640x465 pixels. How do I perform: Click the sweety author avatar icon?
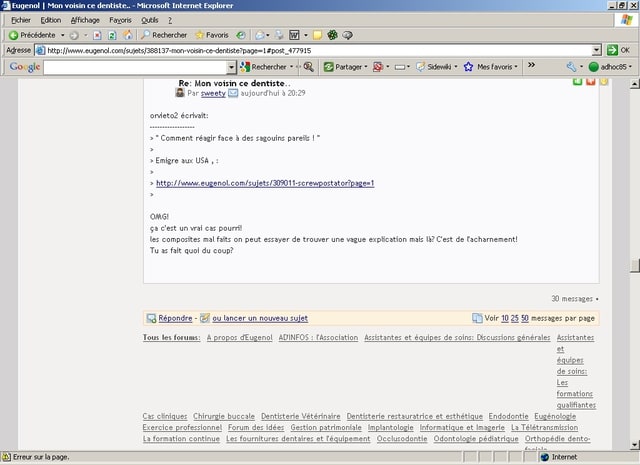point(180,93)
